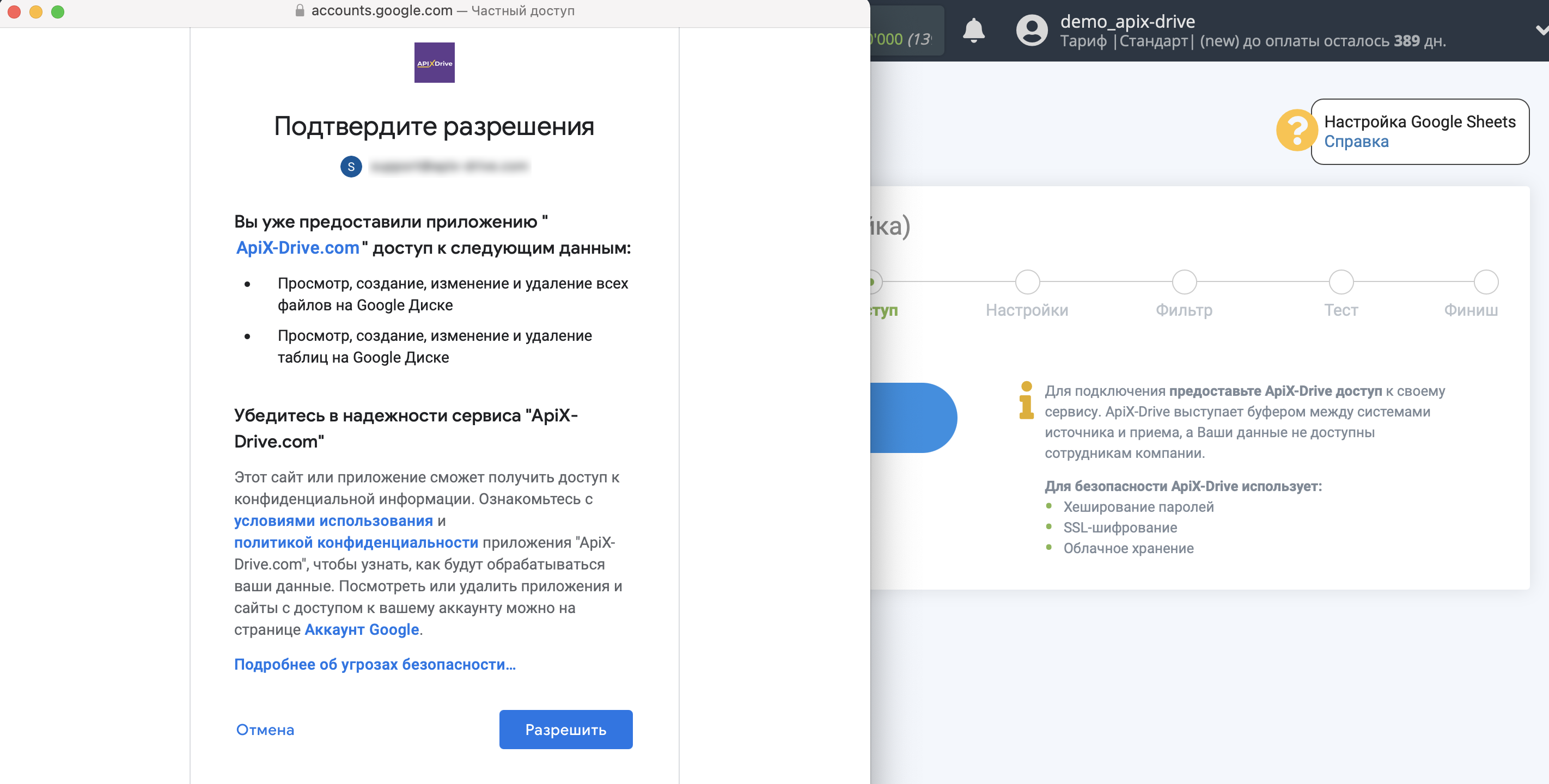Click the Тест step circle marker

click(1341, 282)
